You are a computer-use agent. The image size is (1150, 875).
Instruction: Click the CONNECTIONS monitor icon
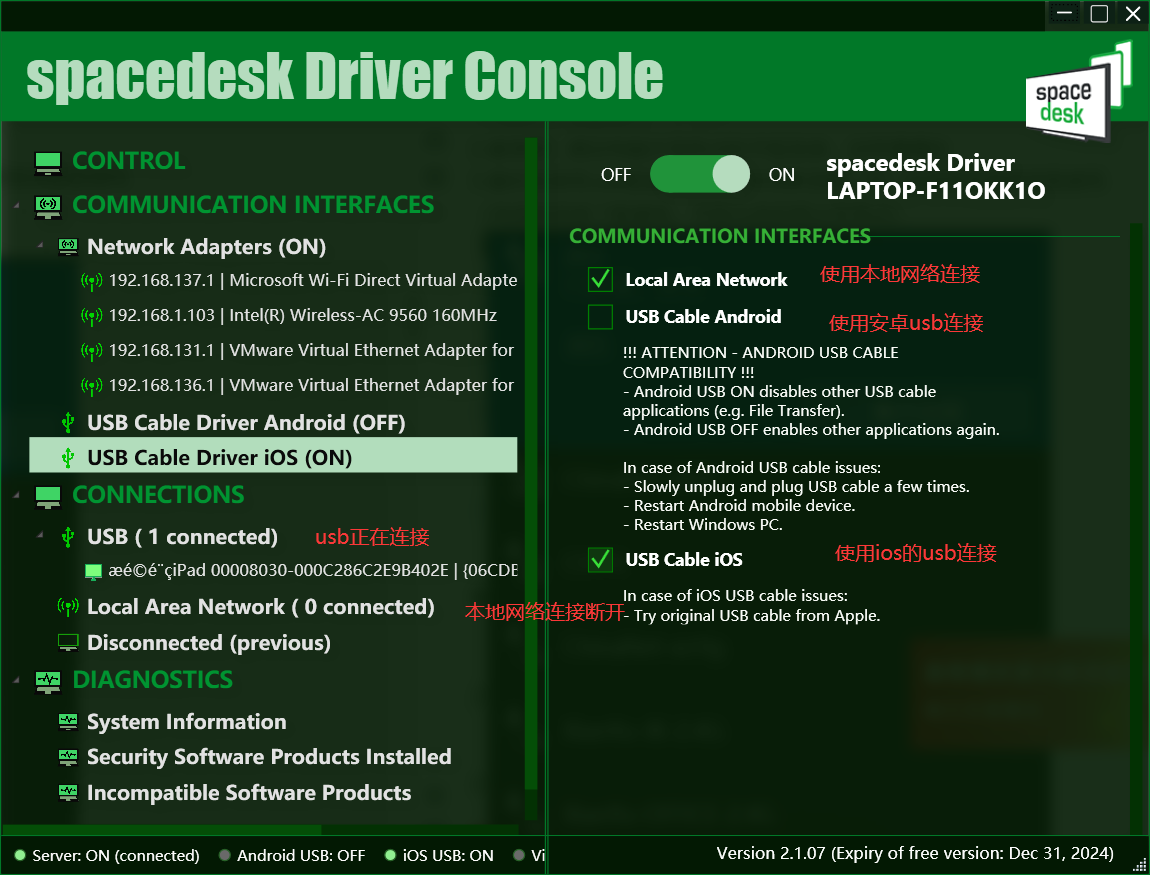tap(48, 497)
